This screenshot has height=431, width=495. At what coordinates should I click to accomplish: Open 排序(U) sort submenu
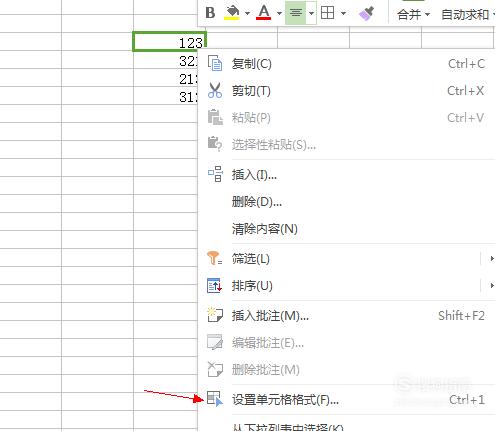point(346,286)
